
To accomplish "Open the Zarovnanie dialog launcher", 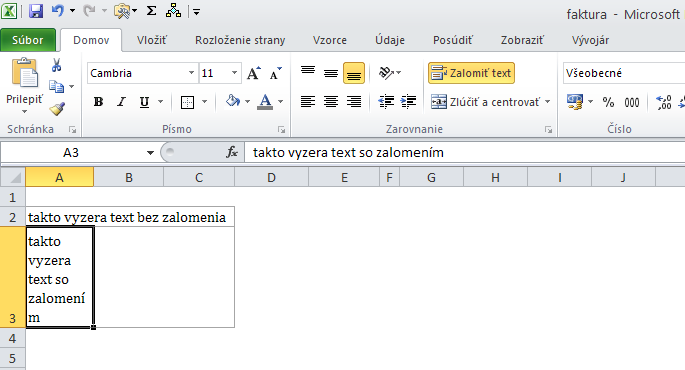I will (x=548, y=130).
